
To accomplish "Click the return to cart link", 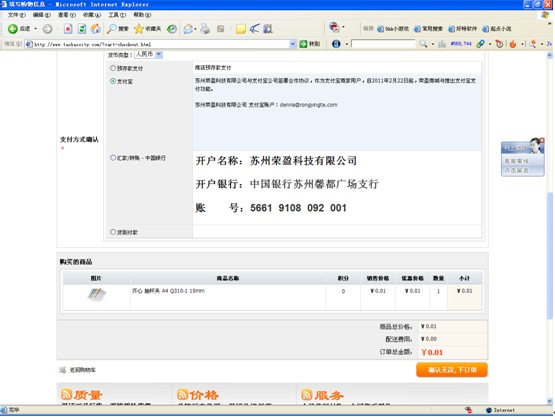I will [x=82, y=370].
